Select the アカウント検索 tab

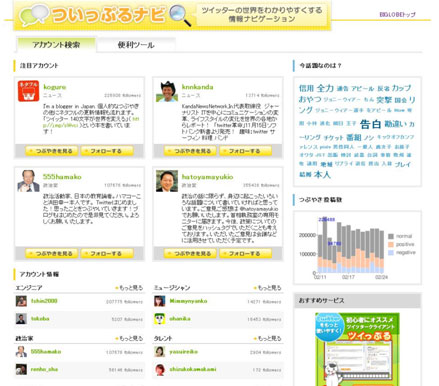(x=56, y=44)
